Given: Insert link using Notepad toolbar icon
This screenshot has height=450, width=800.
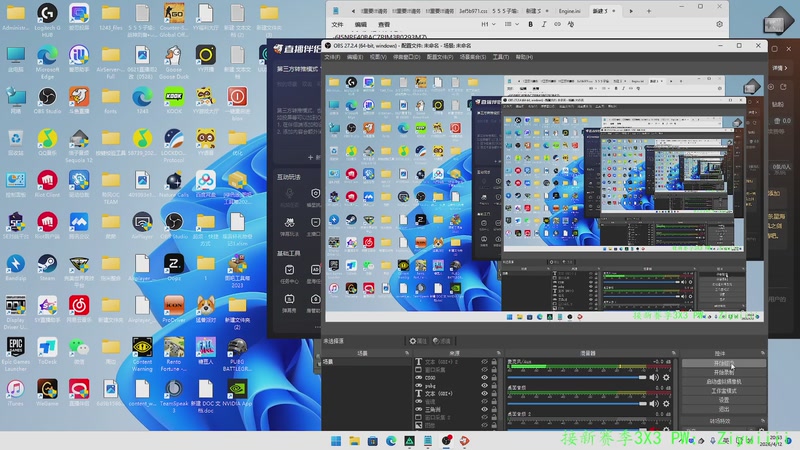Looking at the screenshot, I should click(557, 24).
